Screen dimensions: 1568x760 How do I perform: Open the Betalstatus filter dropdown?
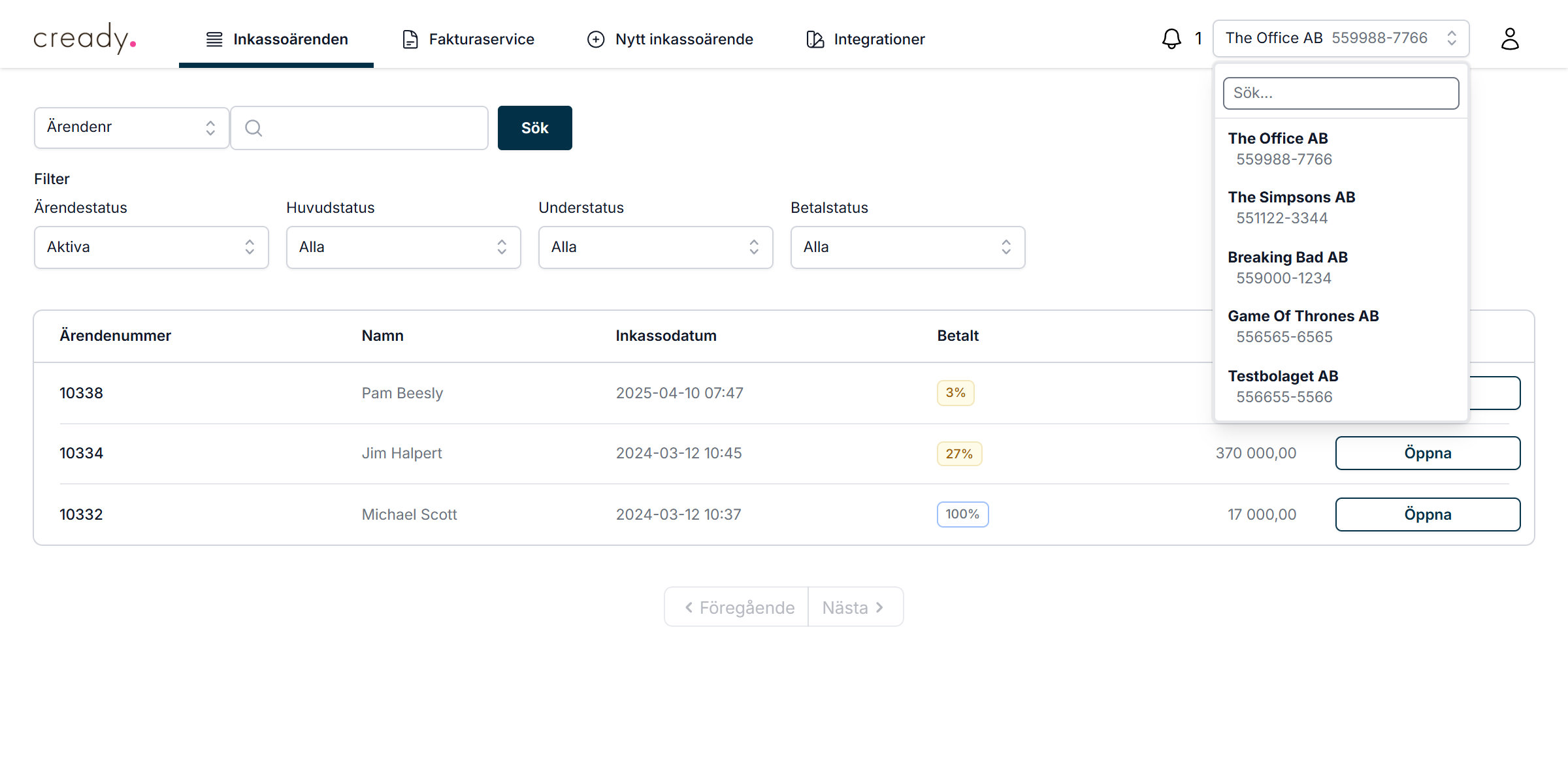point(907,247)
